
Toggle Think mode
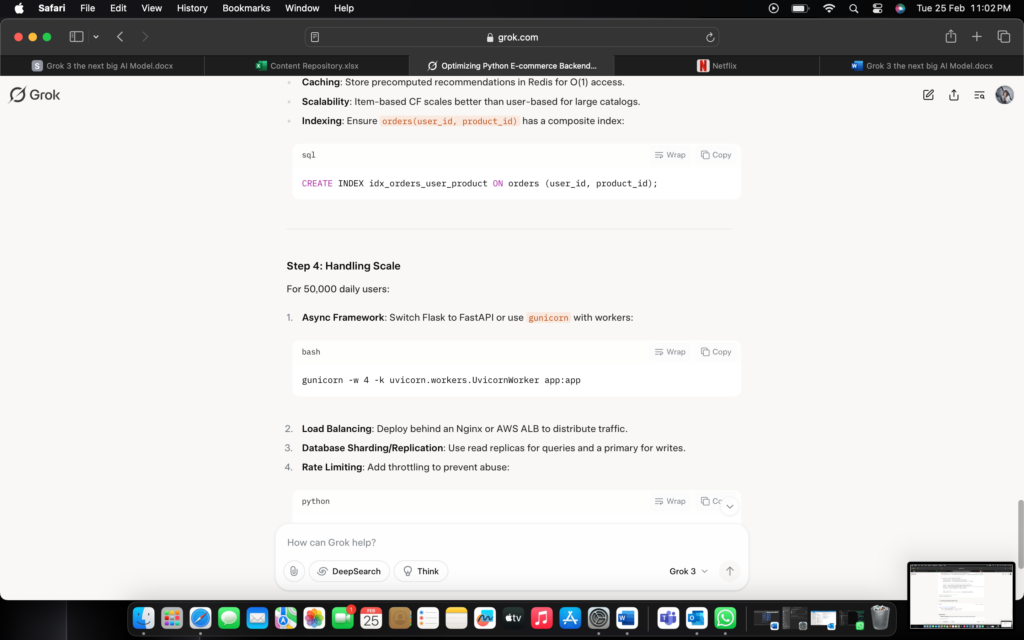point(421,571)
